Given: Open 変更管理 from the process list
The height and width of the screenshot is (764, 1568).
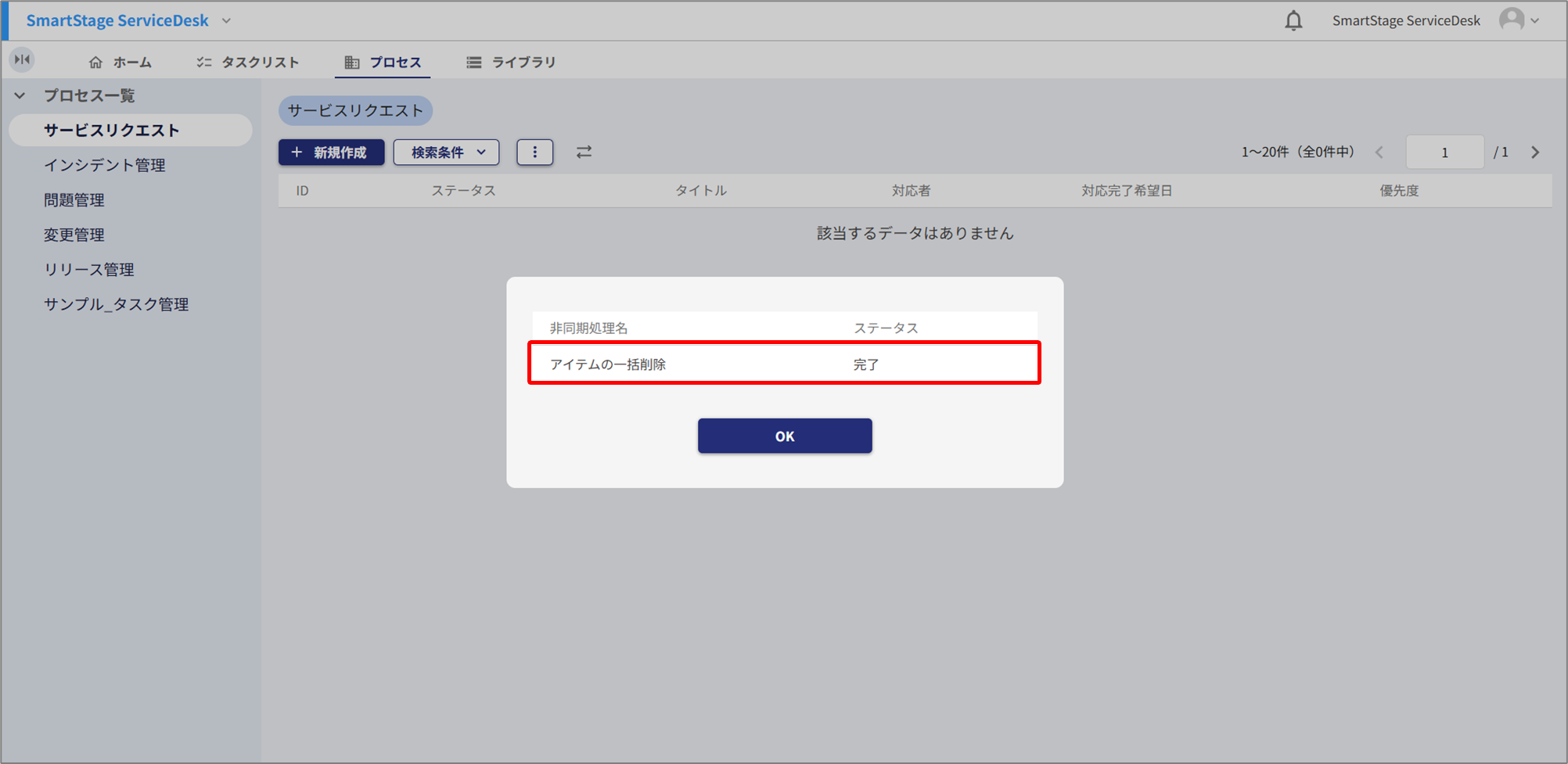Looking at the screenshot, I should 74,235.
